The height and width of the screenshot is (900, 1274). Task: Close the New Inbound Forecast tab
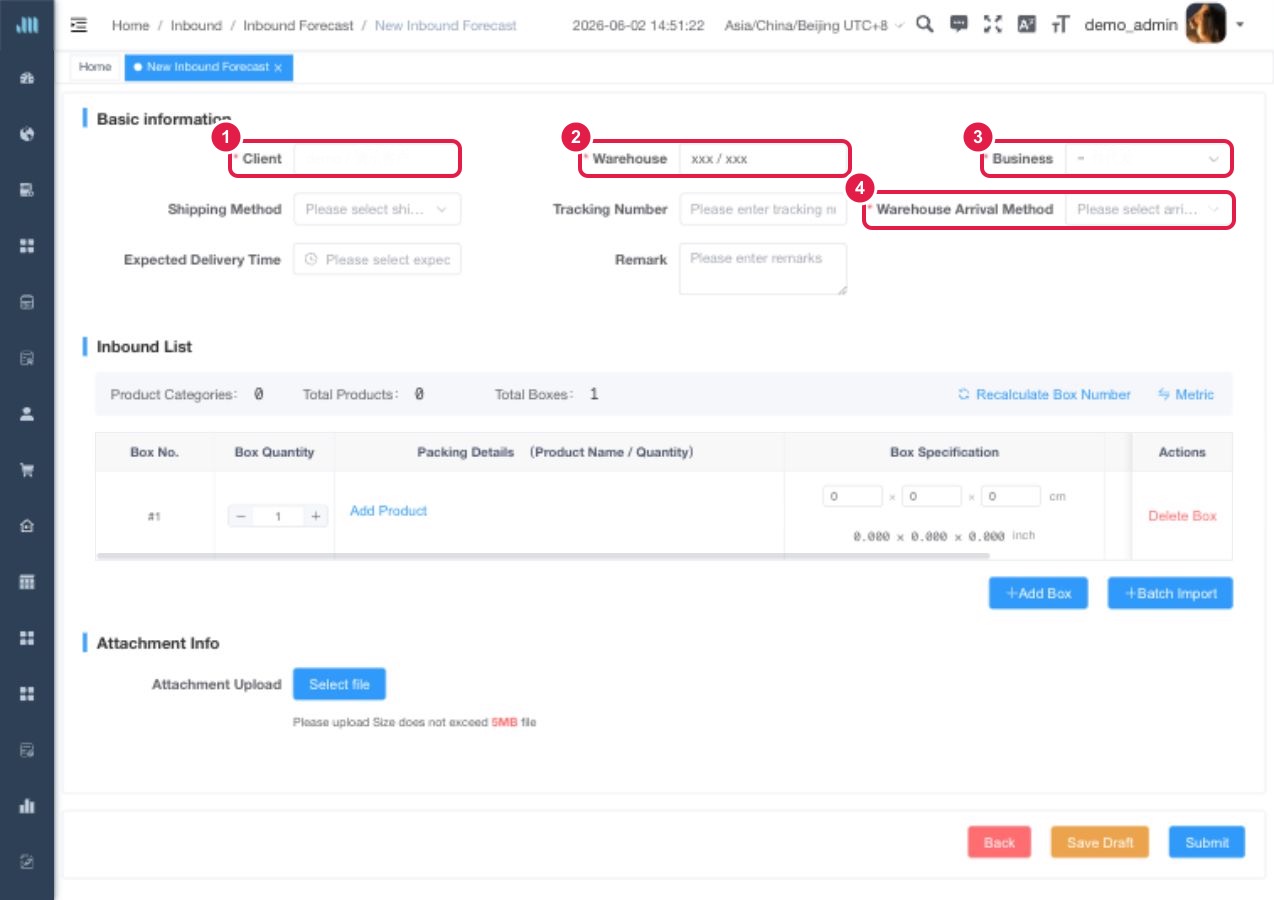[x=278, y=67]
